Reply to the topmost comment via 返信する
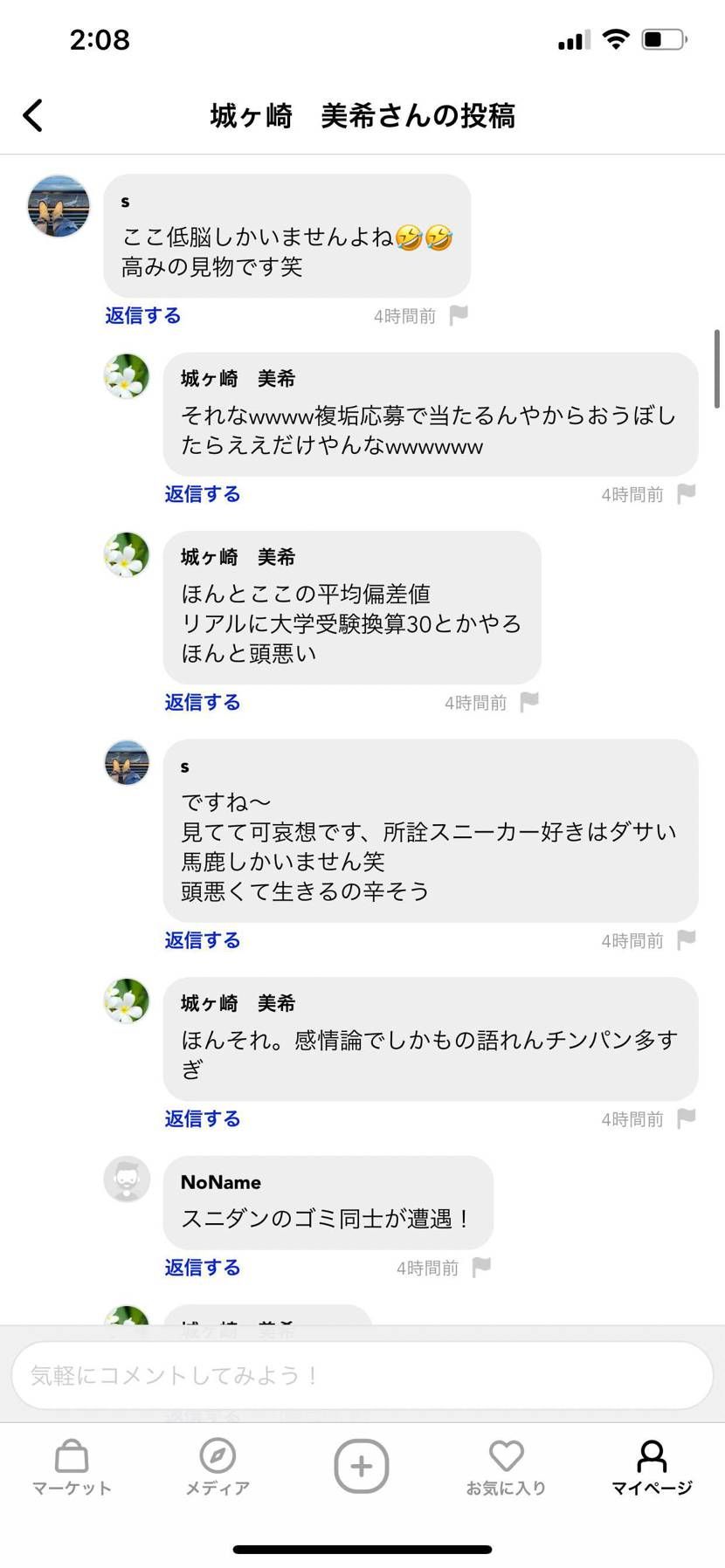725x1568 pixels. (x=142, y=315)
